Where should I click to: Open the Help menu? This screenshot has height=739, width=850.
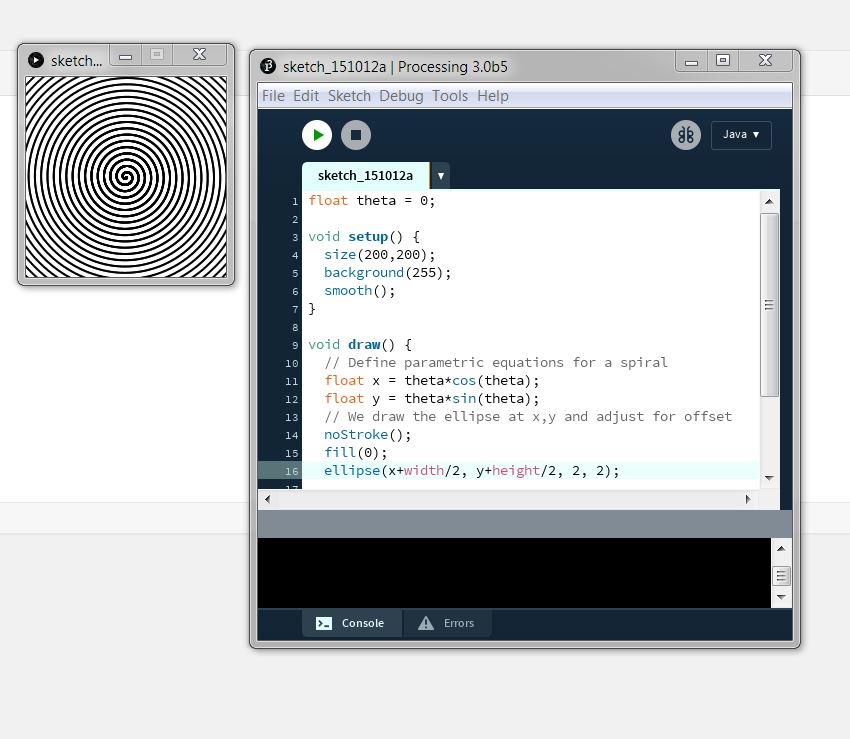coord(493,96)
